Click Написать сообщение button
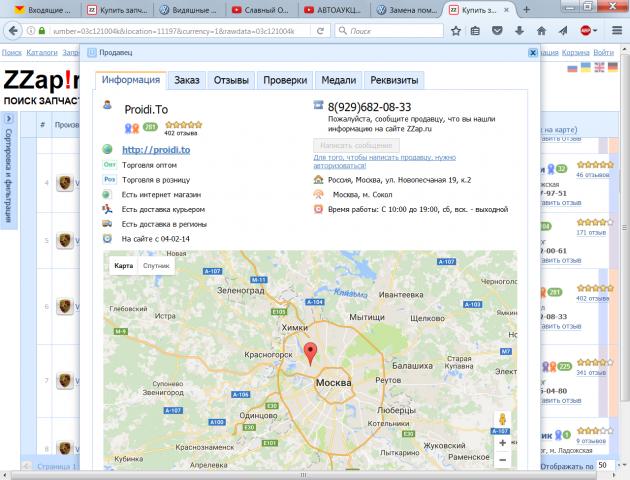This screenshot has height=480, width=630. coord(356,145)
